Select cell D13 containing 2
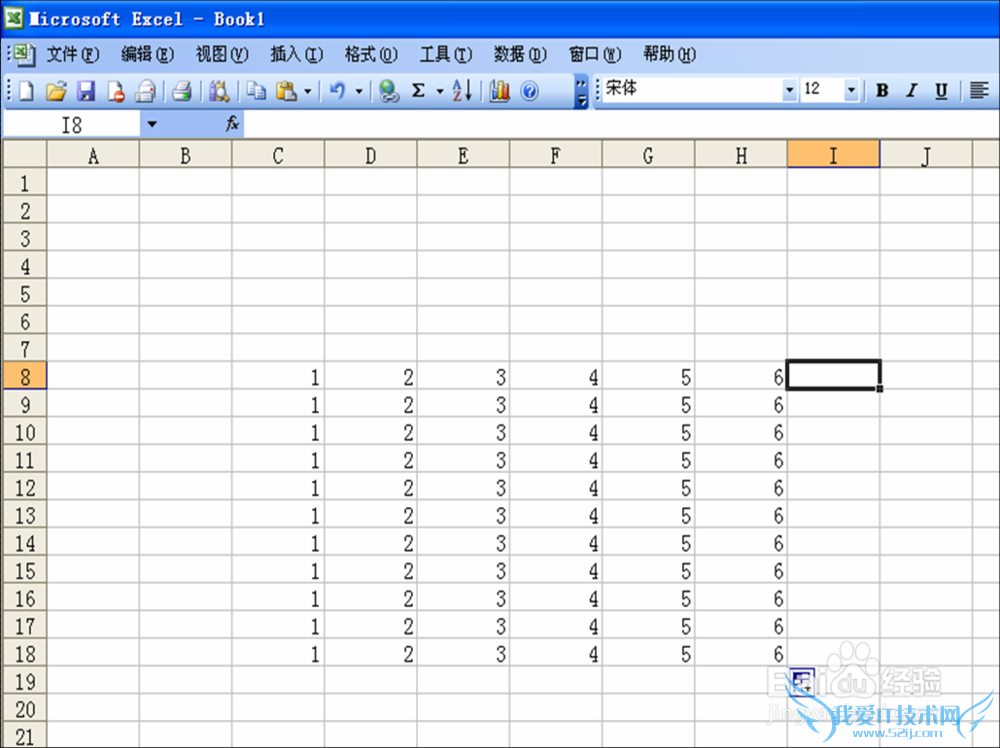The width and height of the screenshot is (1000, 748). pyautogui.click(x=371, y=515)
